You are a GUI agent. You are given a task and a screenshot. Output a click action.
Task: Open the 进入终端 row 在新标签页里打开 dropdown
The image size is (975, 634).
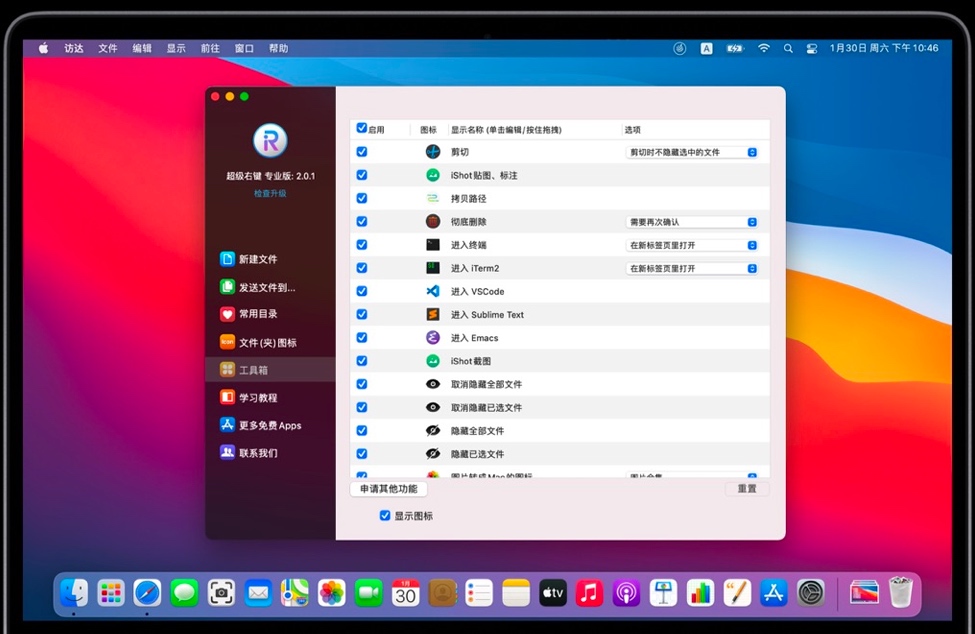point(692,245)
